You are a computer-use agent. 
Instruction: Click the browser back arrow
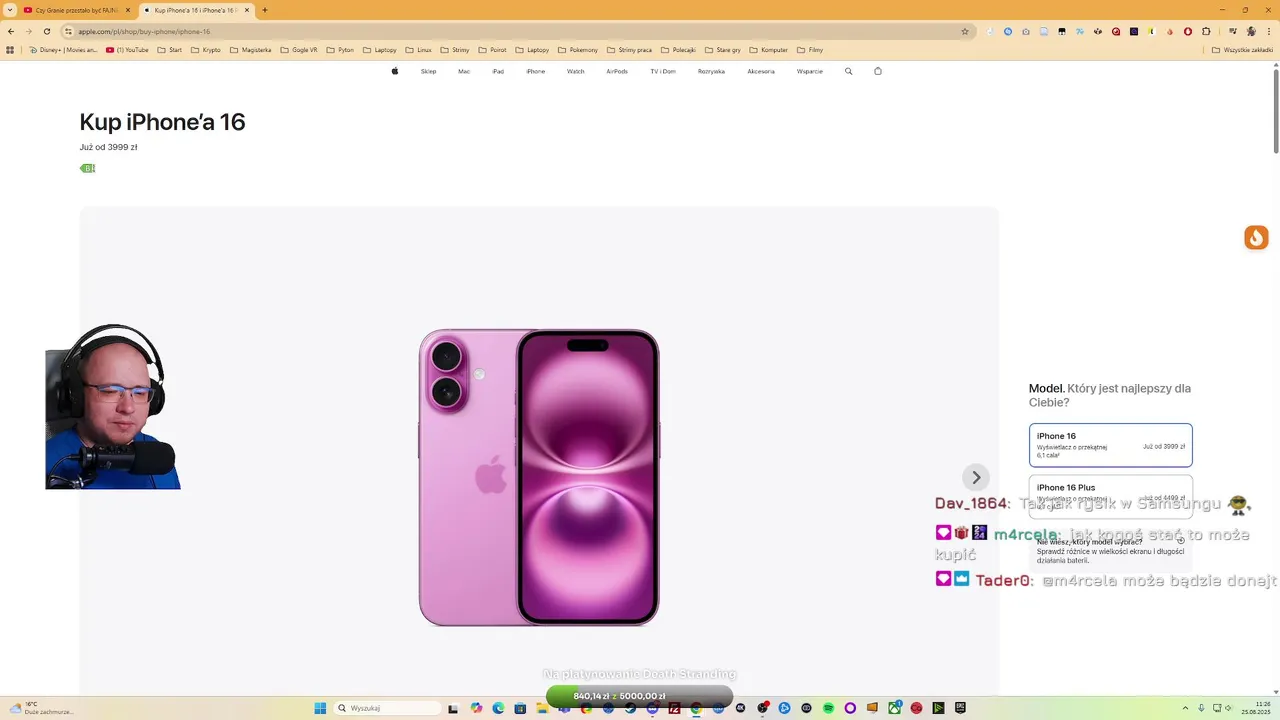pos(11,31)
